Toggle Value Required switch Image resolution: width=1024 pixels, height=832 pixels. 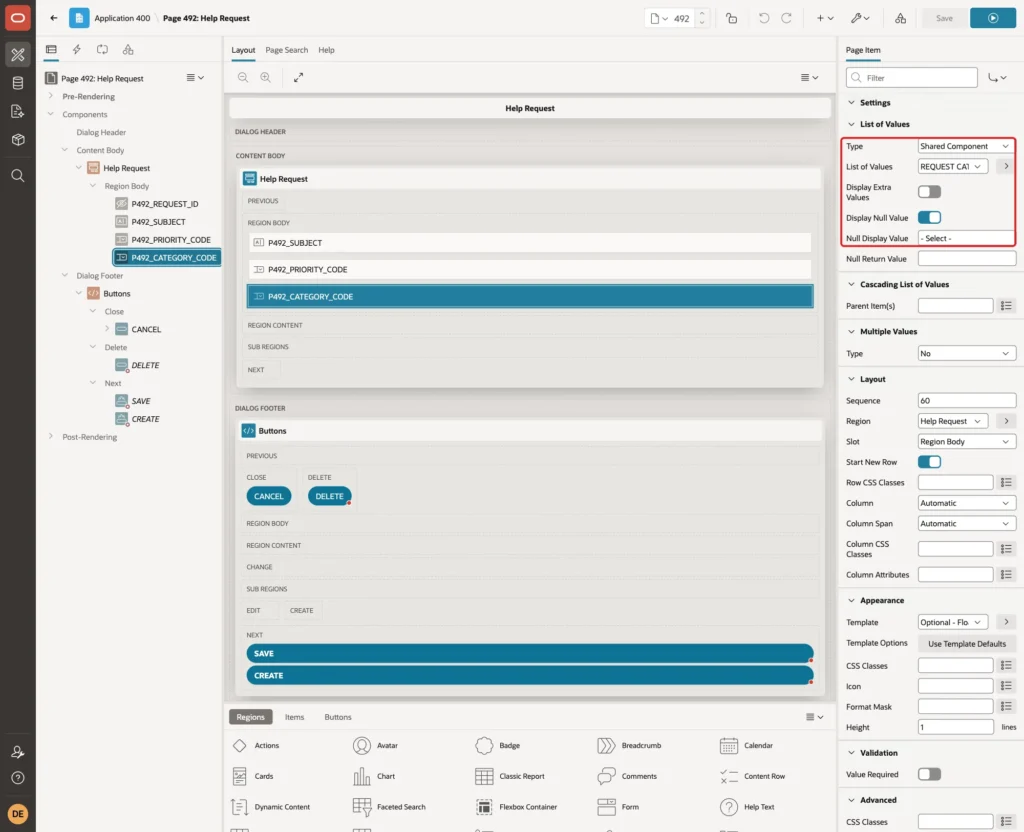tap(929, 774)
